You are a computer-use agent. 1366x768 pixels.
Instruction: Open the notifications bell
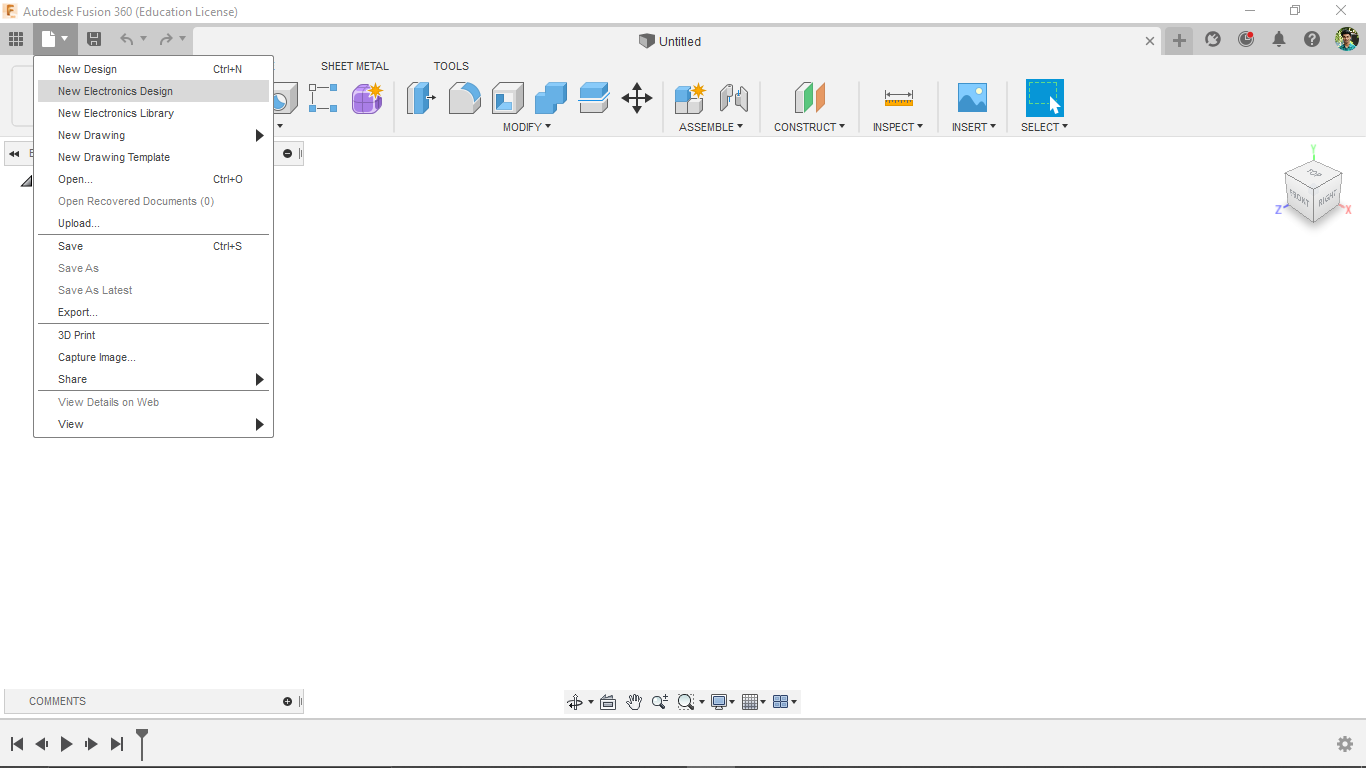pos(1279,40)
